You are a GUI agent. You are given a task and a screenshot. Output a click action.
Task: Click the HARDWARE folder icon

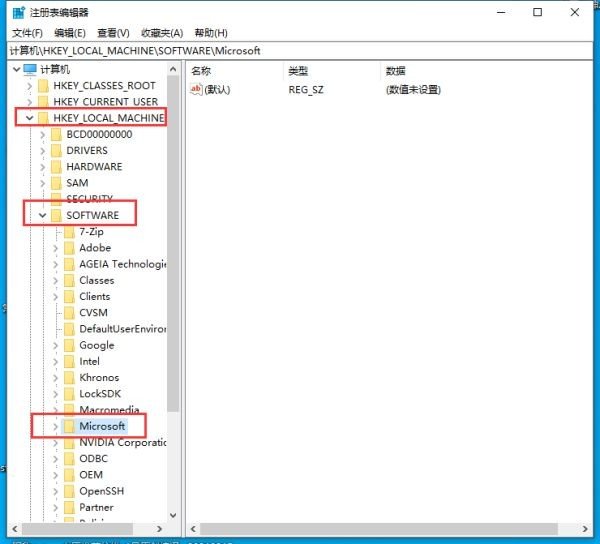pyautogui.click(x=57, y=166)
